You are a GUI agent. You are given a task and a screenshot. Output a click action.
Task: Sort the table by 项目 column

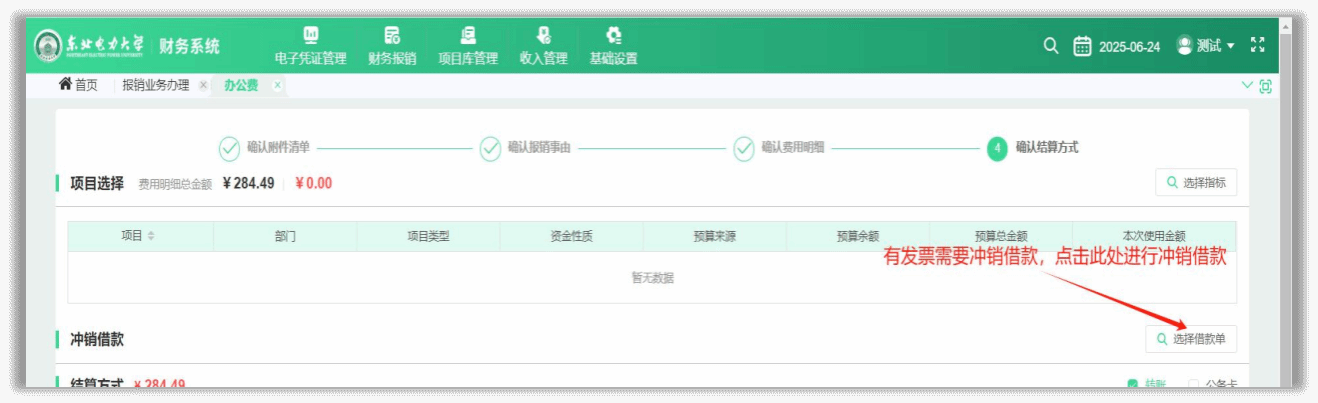point(152,236)
